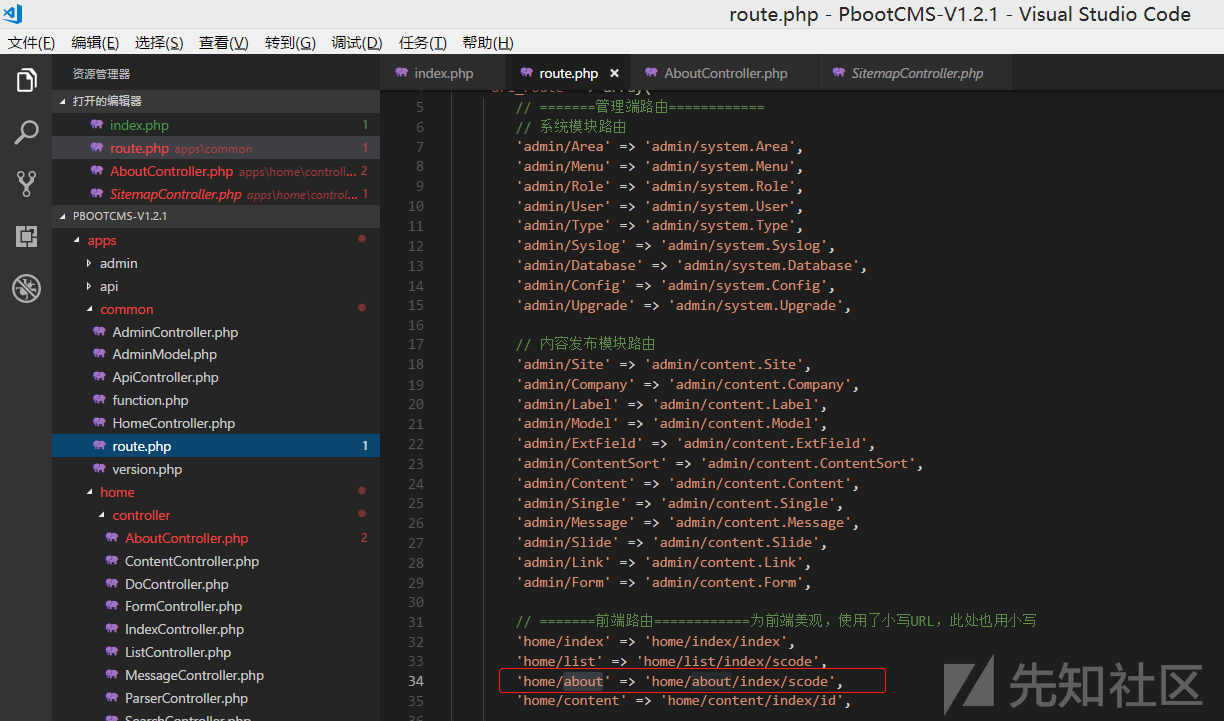Open the 选择(S) menu
This screenshot has height=721, width=1224.
[x=159, y=43]
